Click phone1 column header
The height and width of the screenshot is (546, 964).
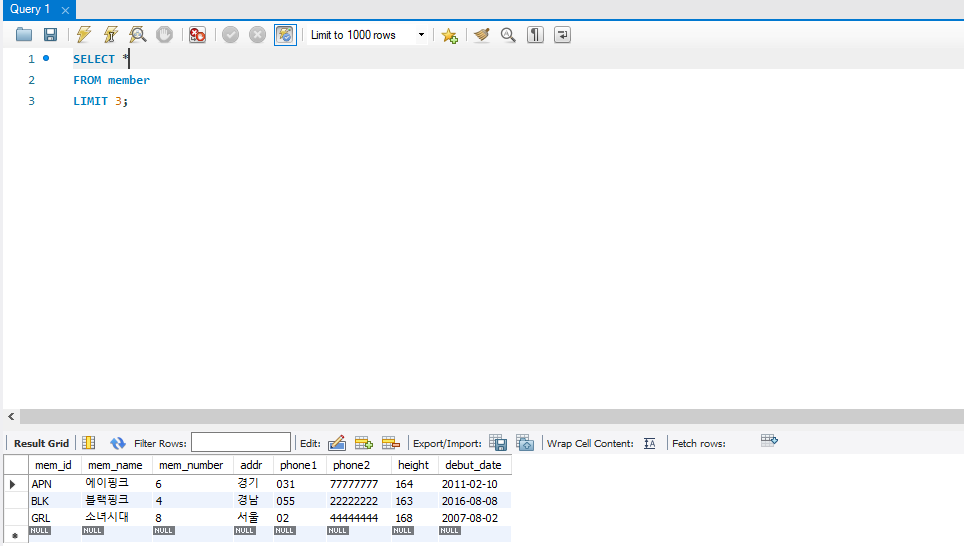tap(298, 465)
